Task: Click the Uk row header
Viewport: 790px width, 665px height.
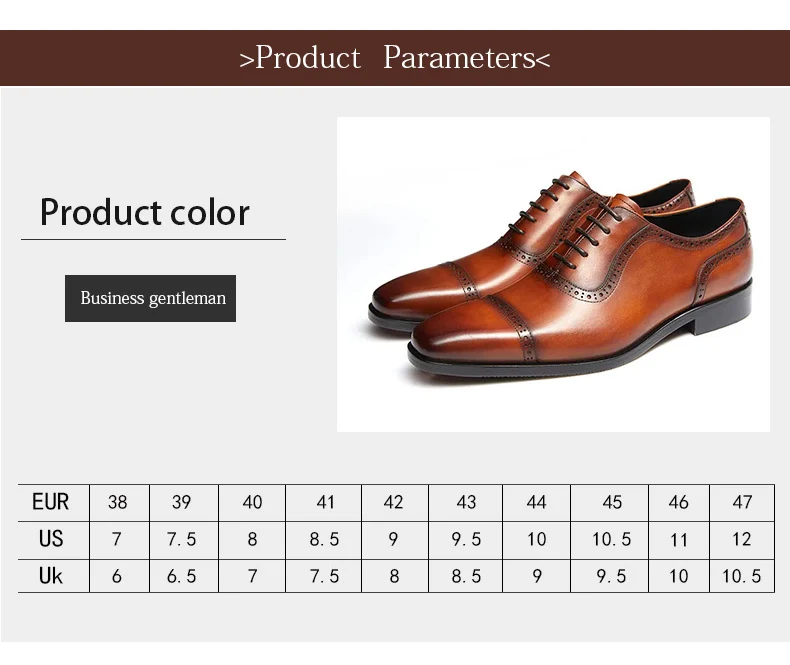Action: pyautogui.click(x=51, y=576)
